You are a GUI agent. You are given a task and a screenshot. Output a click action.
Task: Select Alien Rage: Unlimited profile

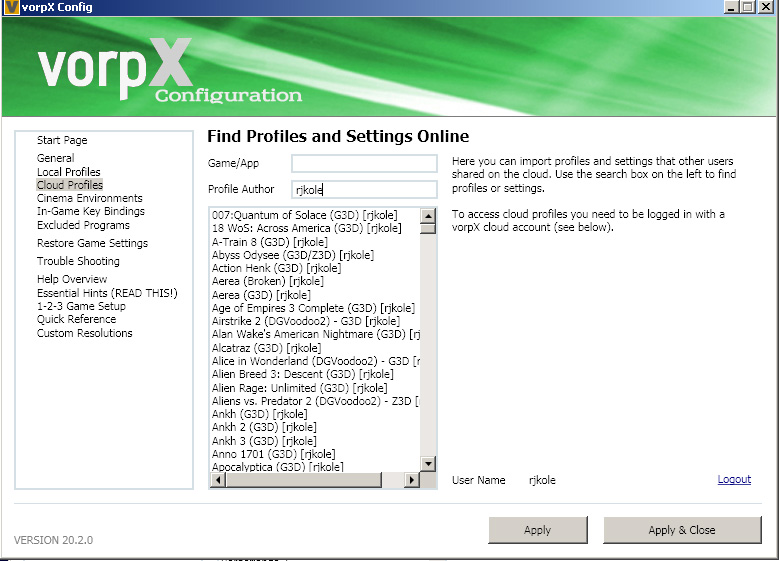[x=300, y=388]
